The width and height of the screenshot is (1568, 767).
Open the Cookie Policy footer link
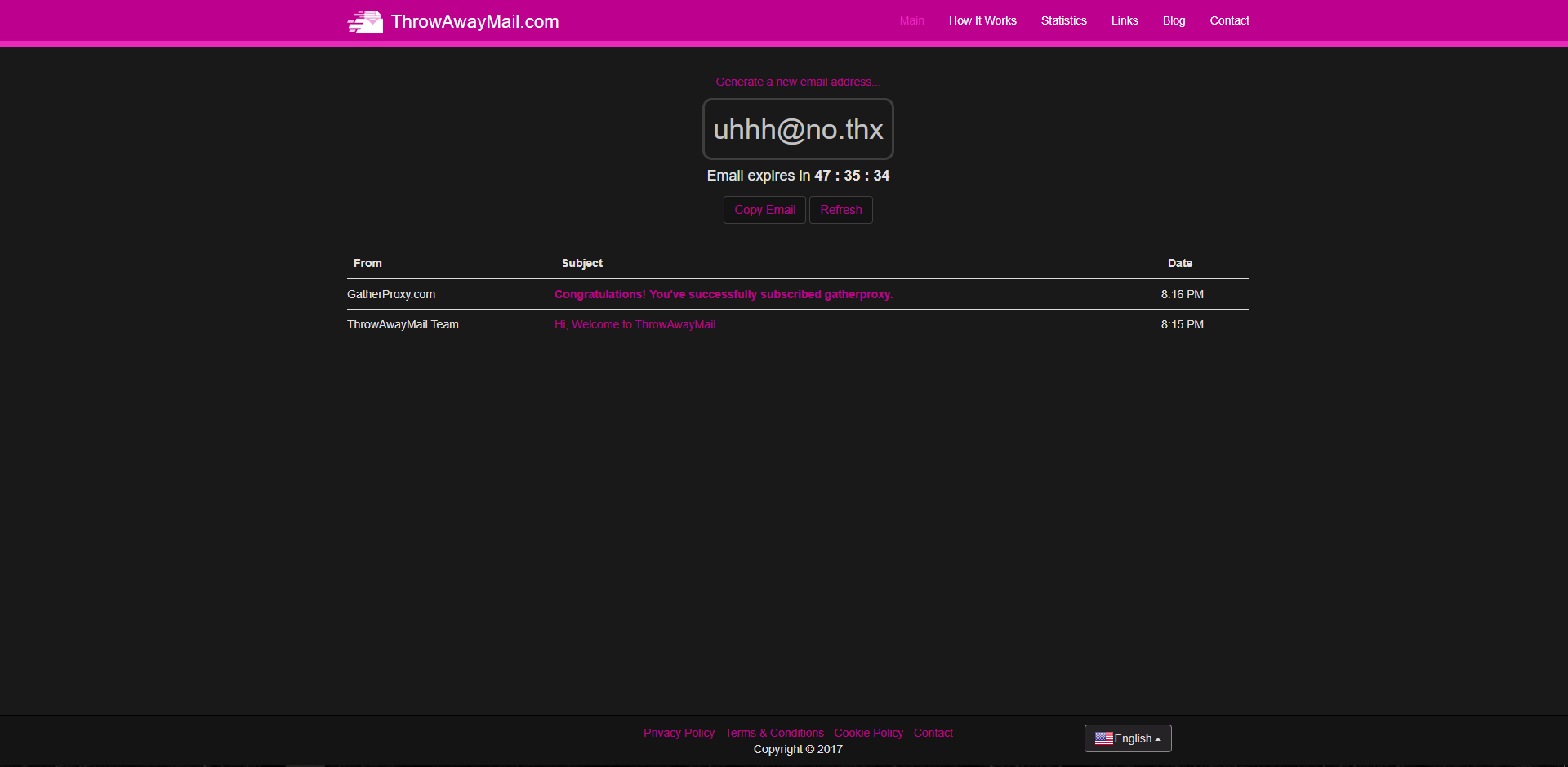(x=869, y=733)
